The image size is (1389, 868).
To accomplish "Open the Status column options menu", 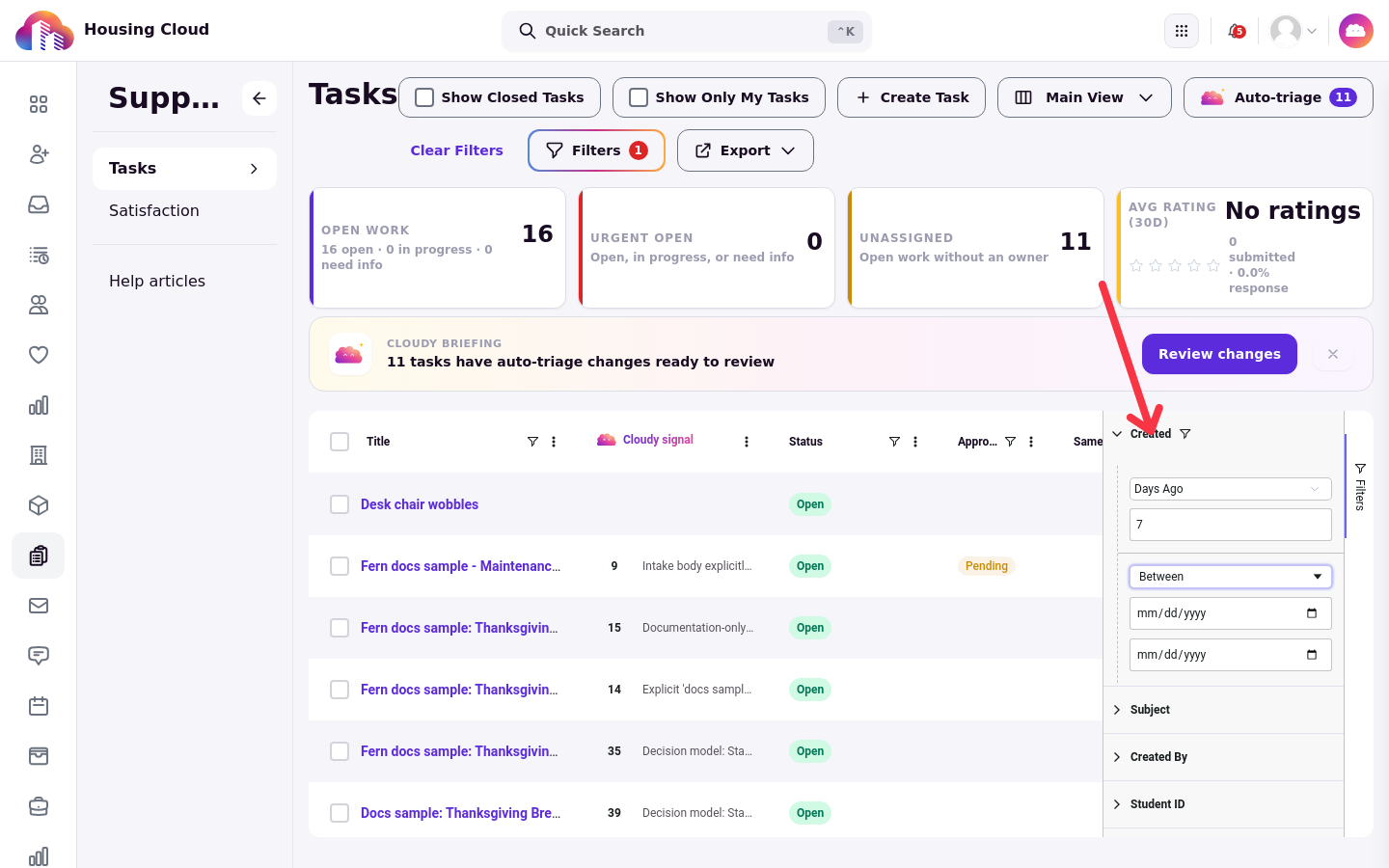I will click(x=915, y=442).
